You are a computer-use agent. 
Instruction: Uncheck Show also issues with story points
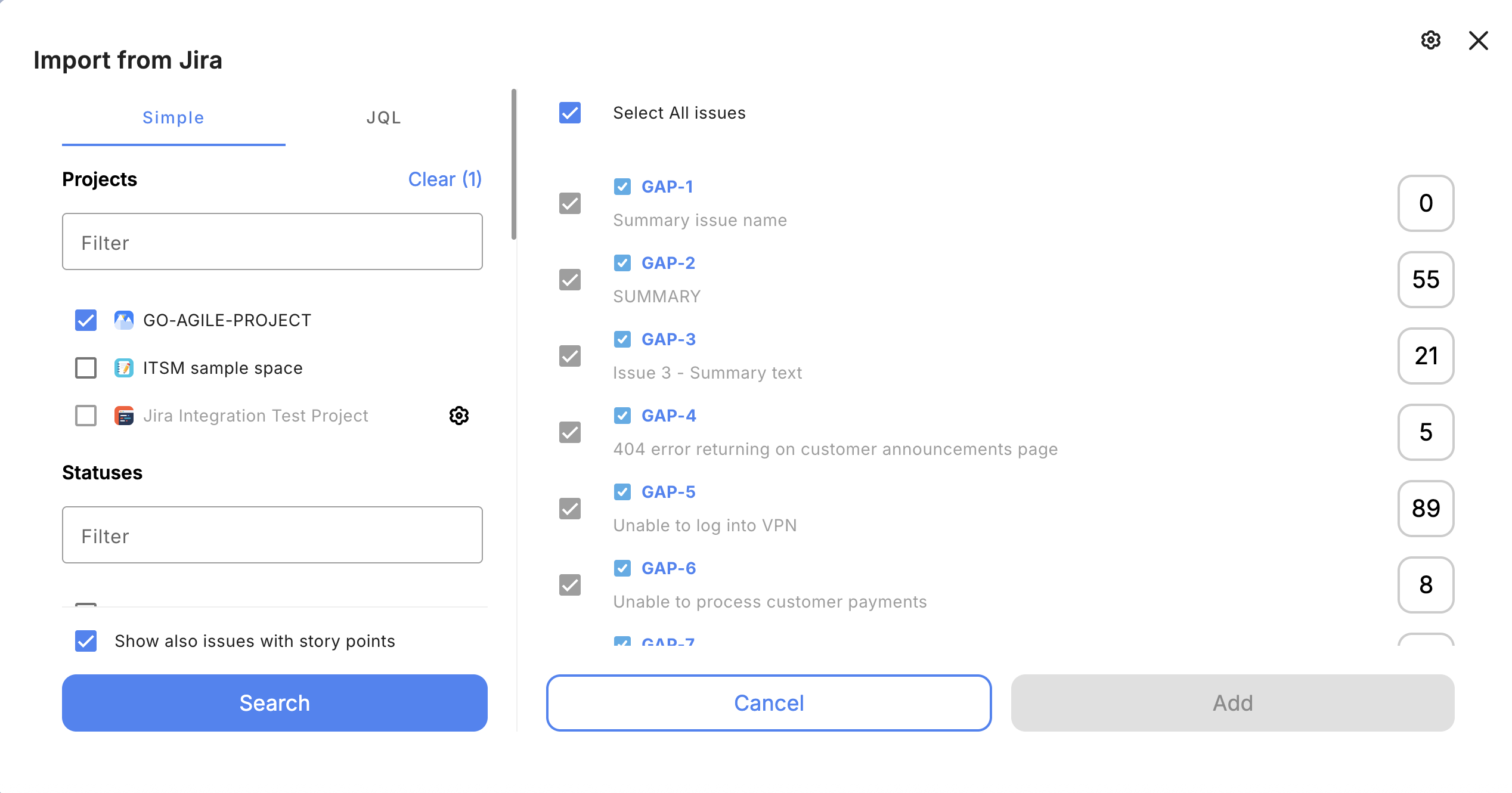(x=86, y=641)
